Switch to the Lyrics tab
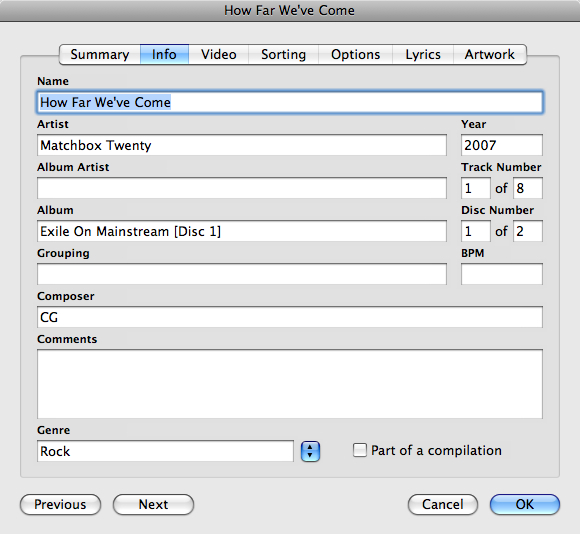The height and width of the screenshot is (534, 580). tap(423, 54)
